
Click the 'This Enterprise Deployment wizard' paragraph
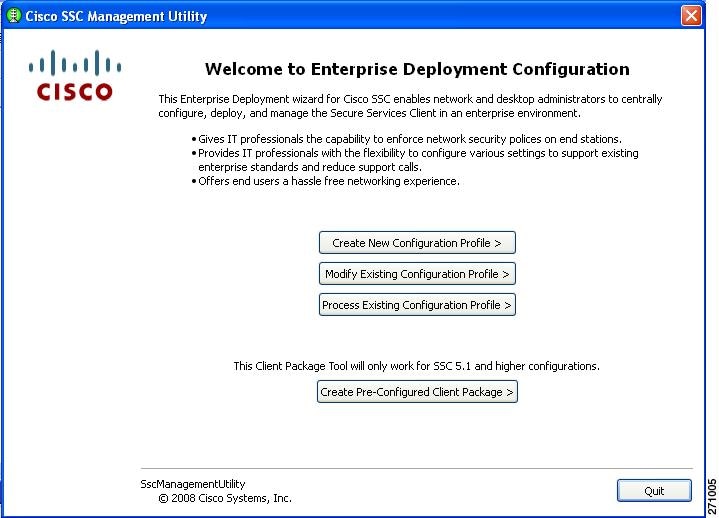[410, 106]
